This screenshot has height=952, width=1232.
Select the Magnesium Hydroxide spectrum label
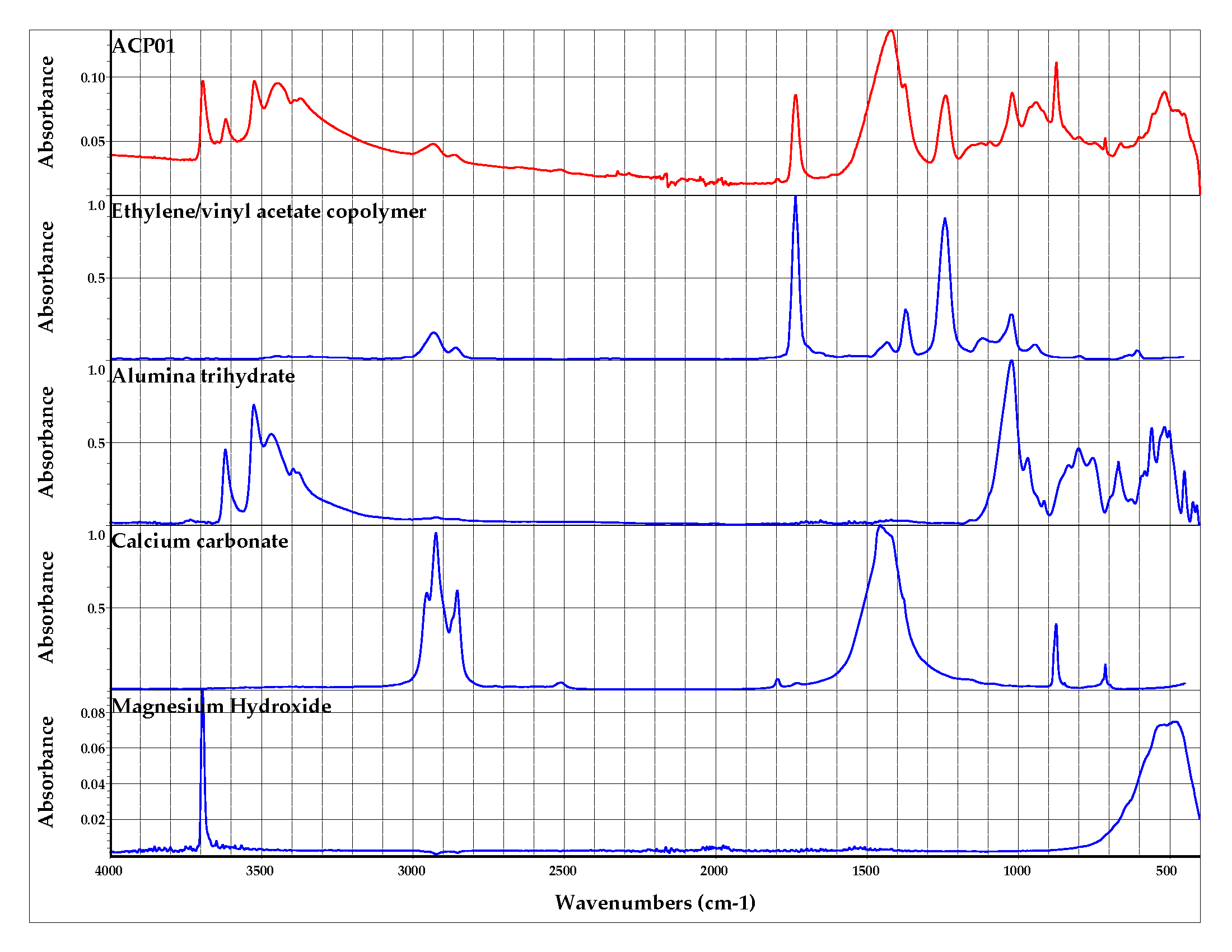221,706
